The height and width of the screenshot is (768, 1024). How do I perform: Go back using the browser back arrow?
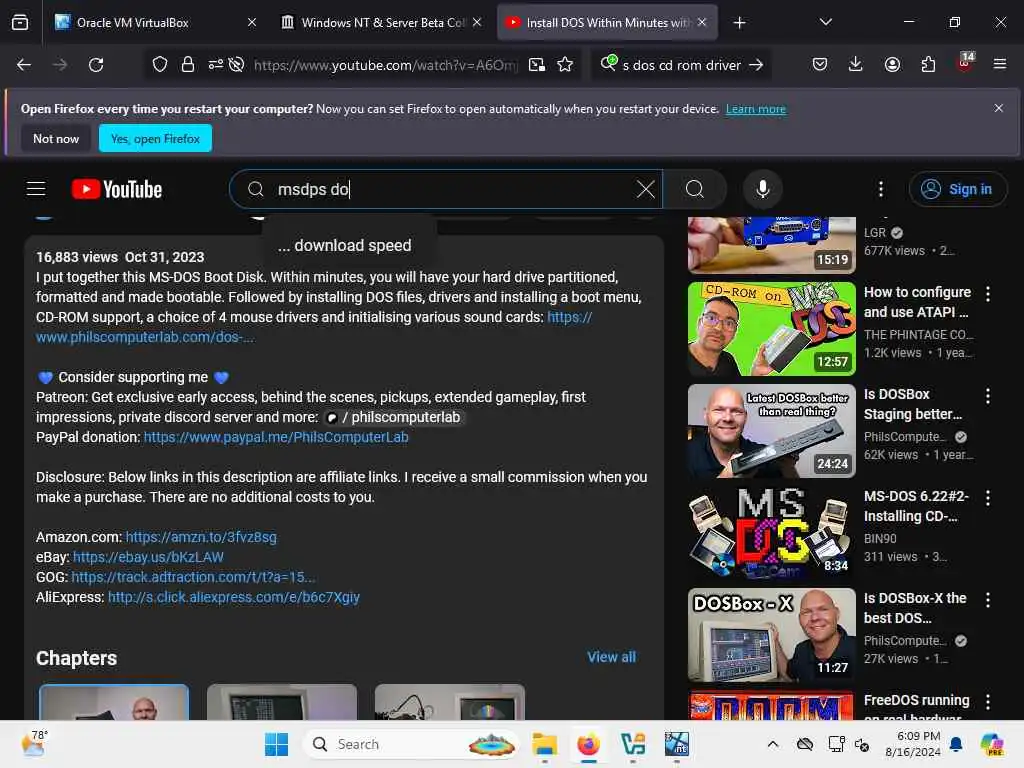pyautogui.click(x=24, y=65)
